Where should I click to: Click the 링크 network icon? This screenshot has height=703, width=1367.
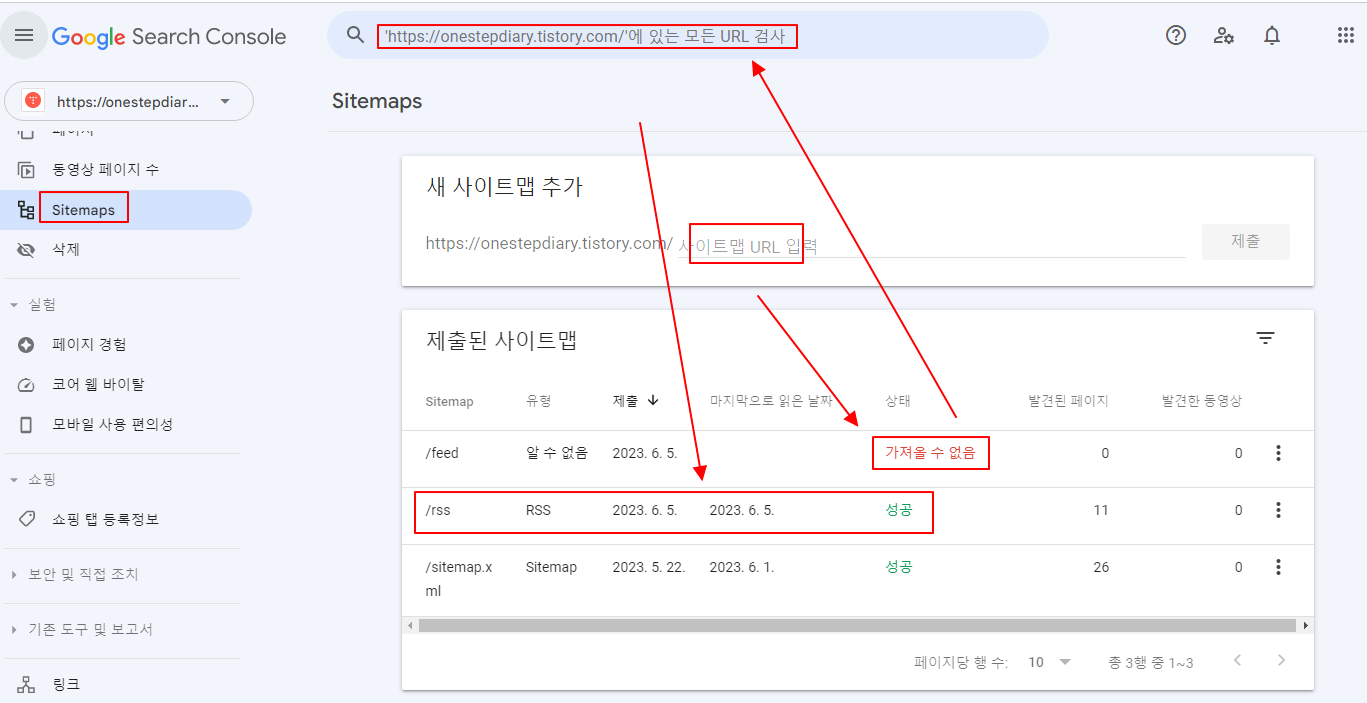pos(27,685)
